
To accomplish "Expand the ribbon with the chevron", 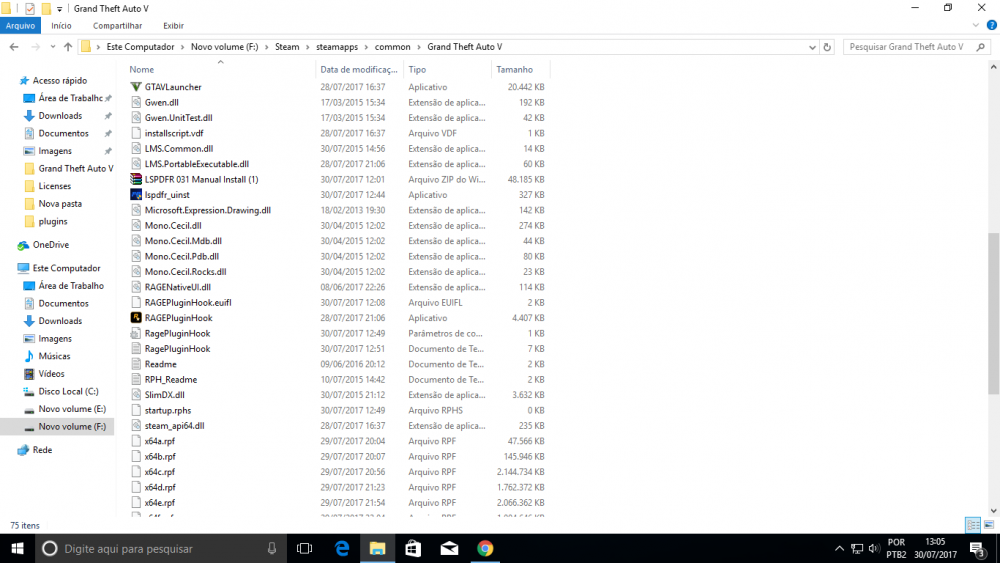I will (x=975, y=26).
